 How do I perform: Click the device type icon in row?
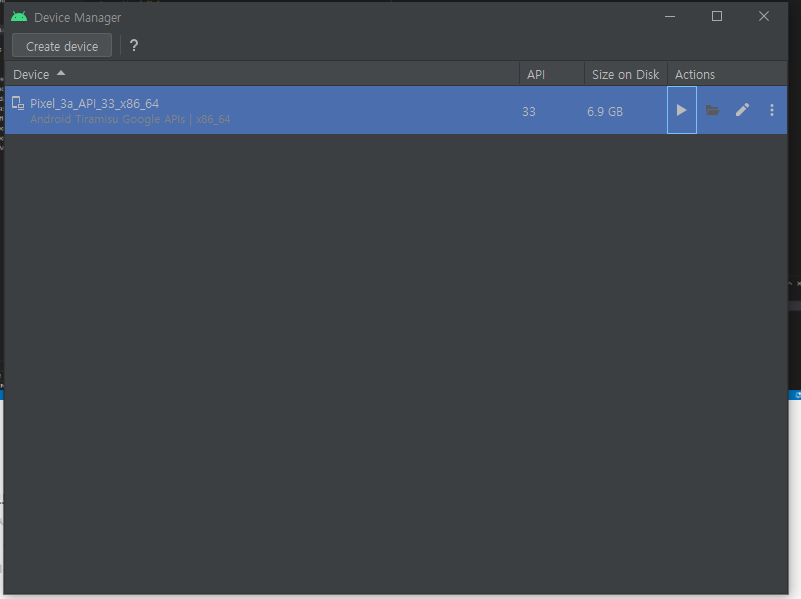18,104
